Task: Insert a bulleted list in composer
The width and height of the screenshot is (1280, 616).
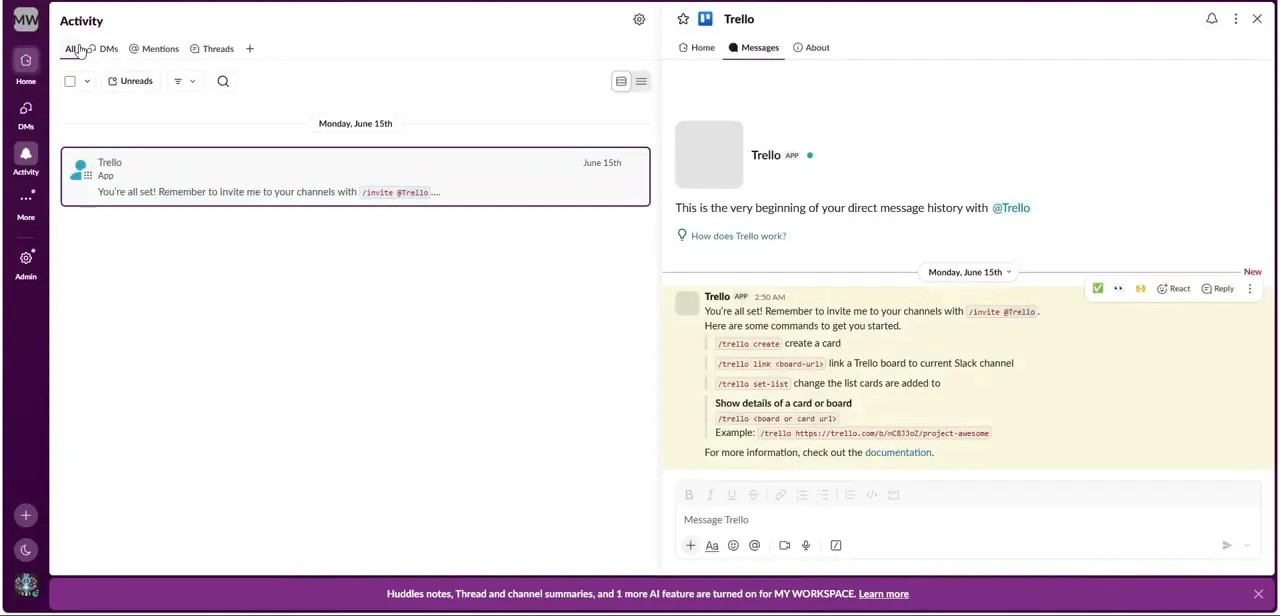Action: (824, 495)
